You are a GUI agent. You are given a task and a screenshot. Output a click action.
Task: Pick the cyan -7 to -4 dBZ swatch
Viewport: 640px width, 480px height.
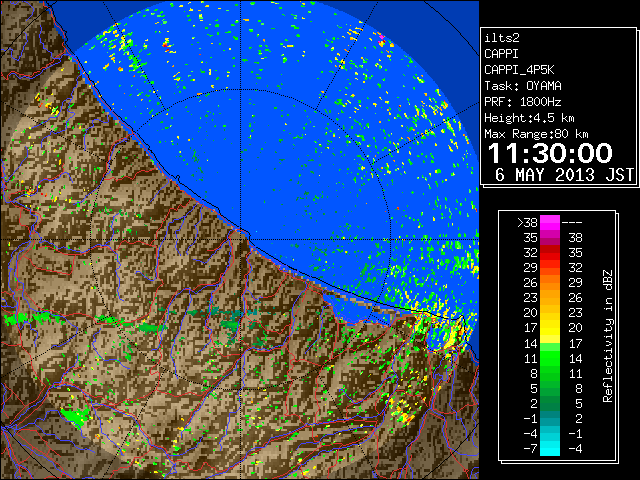click(550, 449)
